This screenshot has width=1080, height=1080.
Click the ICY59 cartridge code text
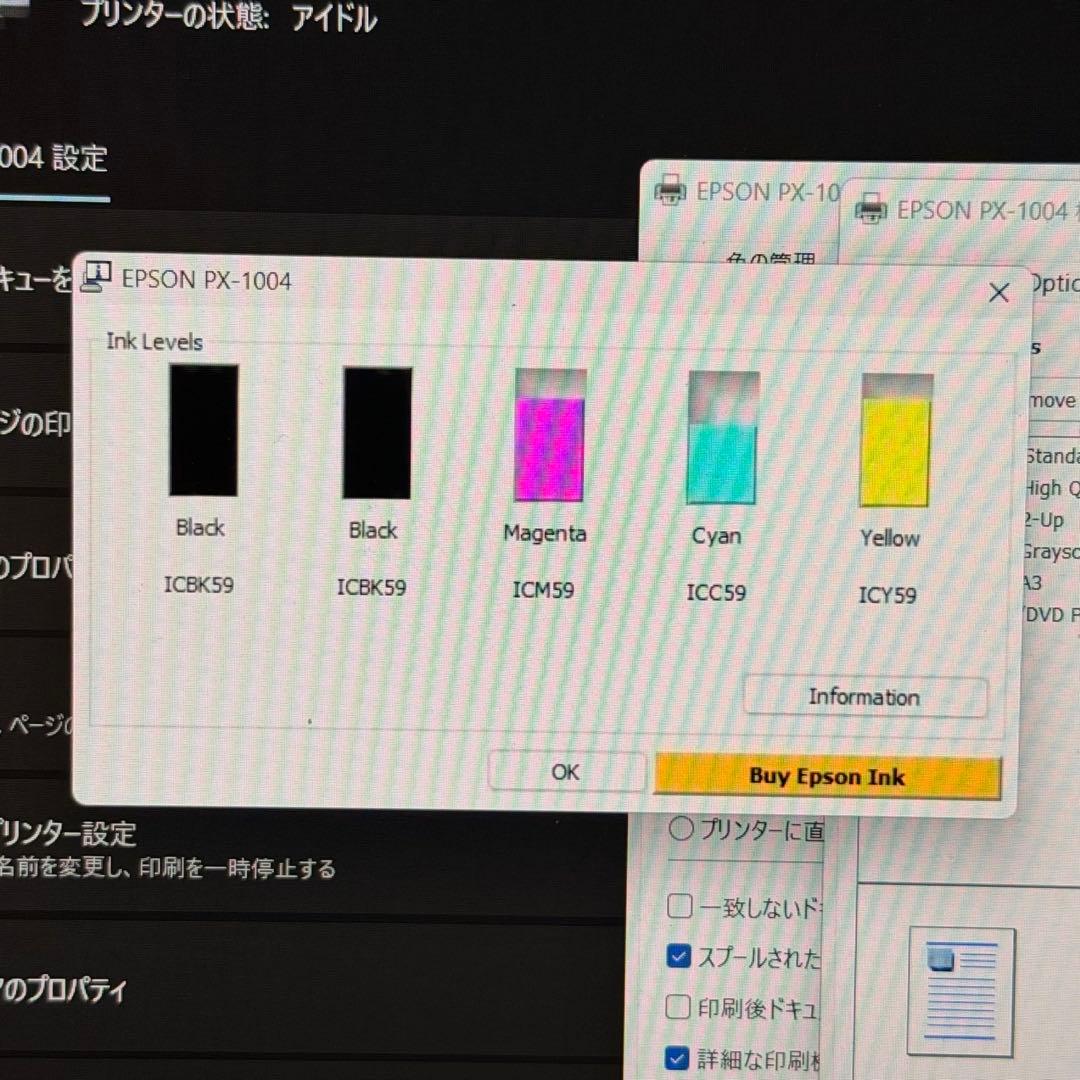(888, 595)
